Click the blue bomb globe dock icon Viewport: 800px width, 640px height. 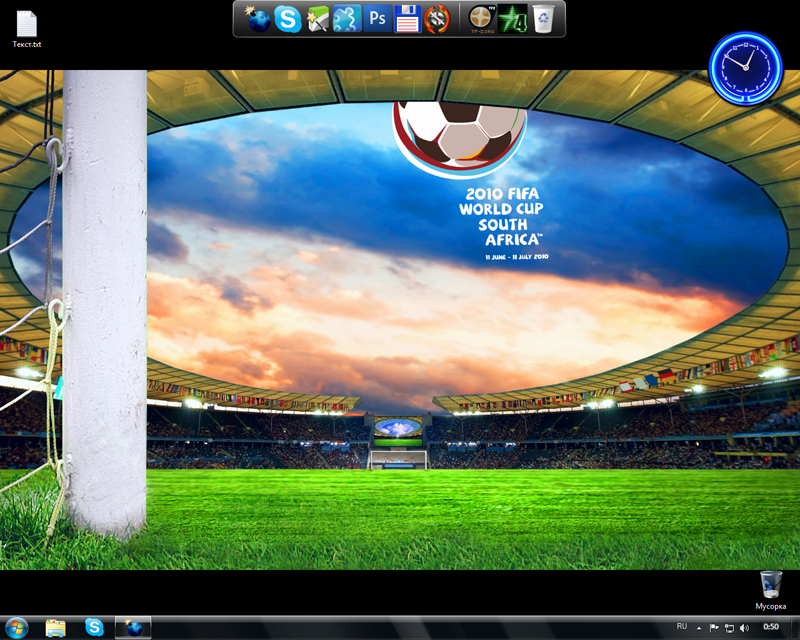(x=259, y=18)
